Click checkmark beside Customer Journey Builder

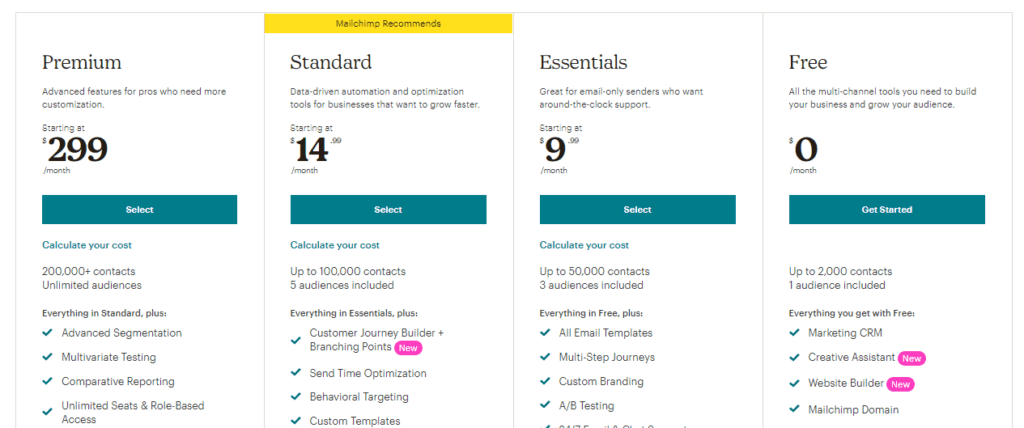296,340
